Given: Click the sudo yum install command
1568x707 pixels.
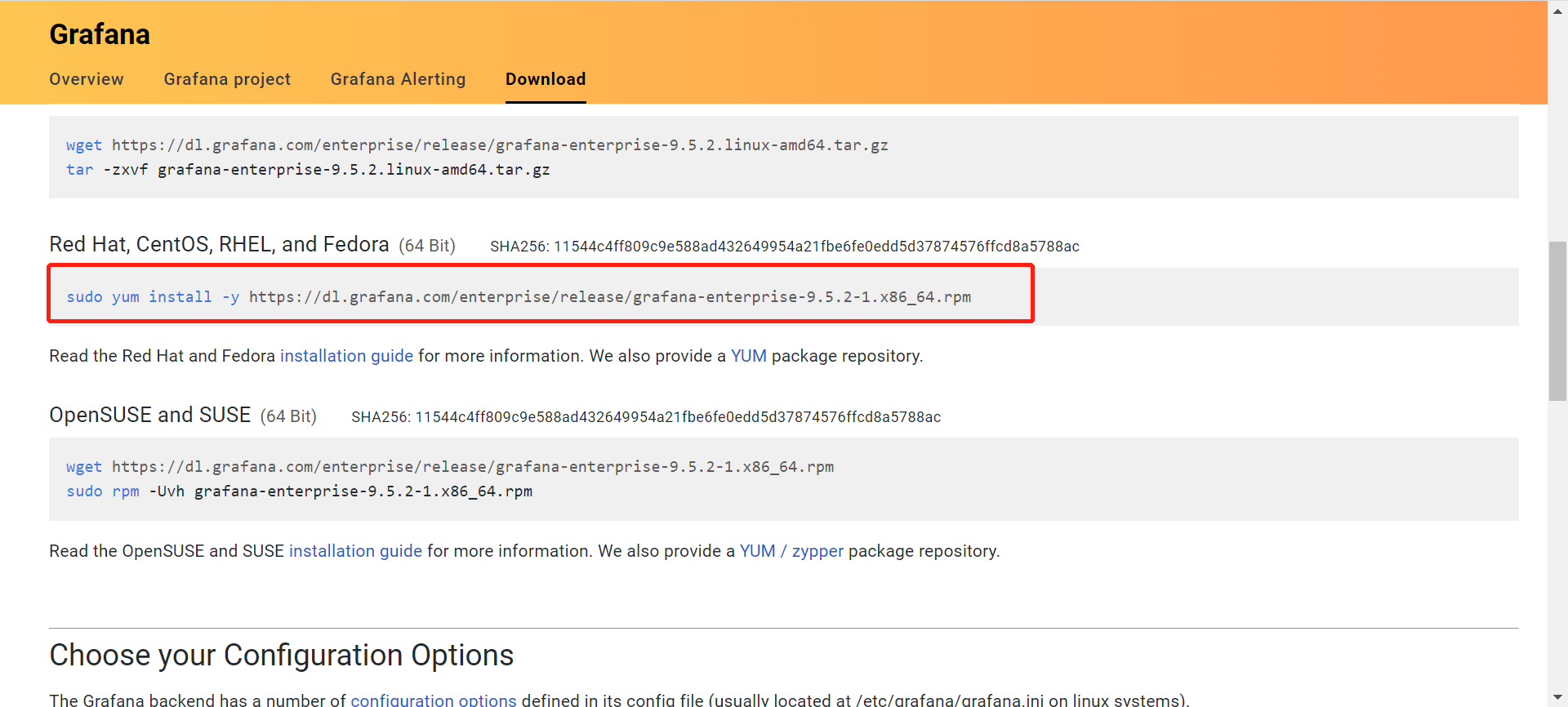Looking at the screenshot, I should click(519, 297).
